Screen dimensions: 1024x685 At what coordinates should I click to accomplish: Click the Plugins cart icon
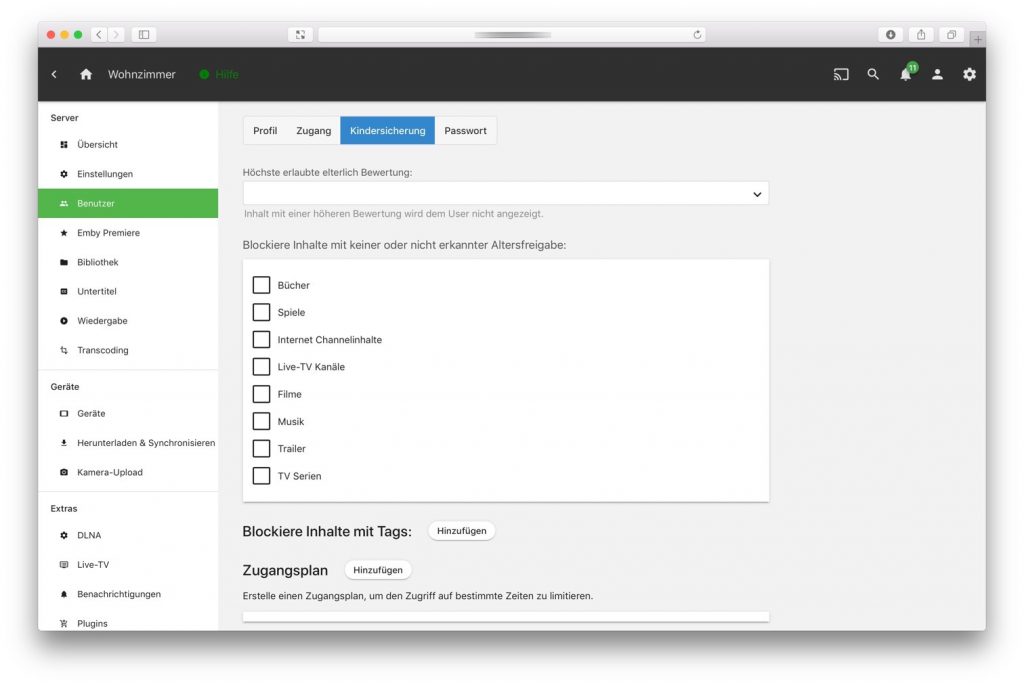[63, 623]
